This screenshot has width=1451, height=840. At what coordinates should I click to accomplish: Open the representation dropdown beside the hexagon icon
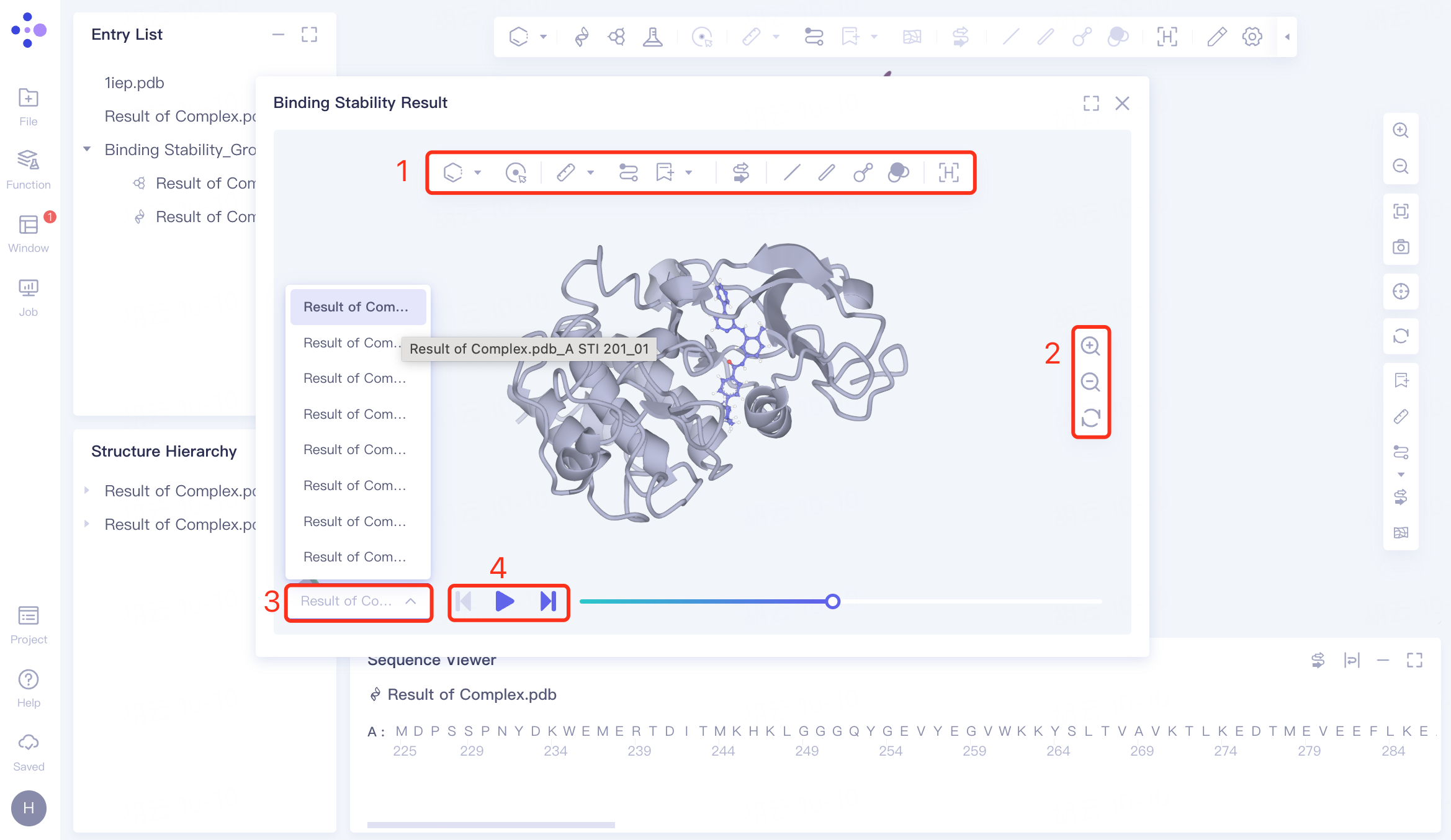(x=478, y=172)
